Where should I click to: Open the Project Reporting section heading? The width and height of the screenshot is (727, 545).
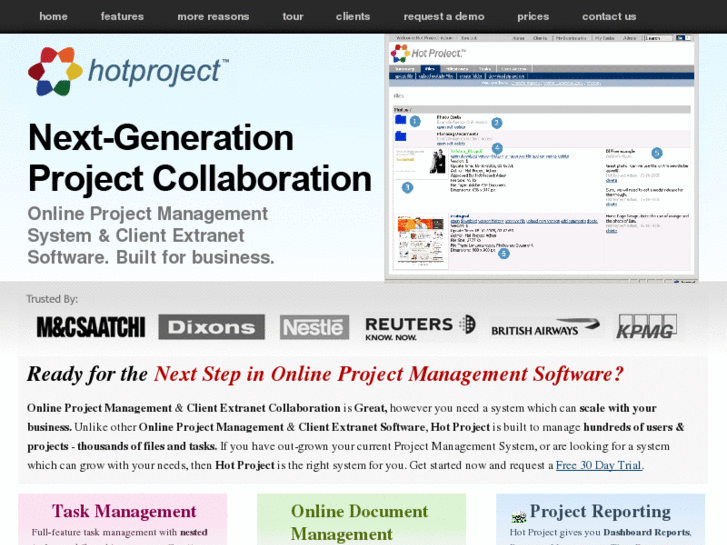(x=600, y=511)
